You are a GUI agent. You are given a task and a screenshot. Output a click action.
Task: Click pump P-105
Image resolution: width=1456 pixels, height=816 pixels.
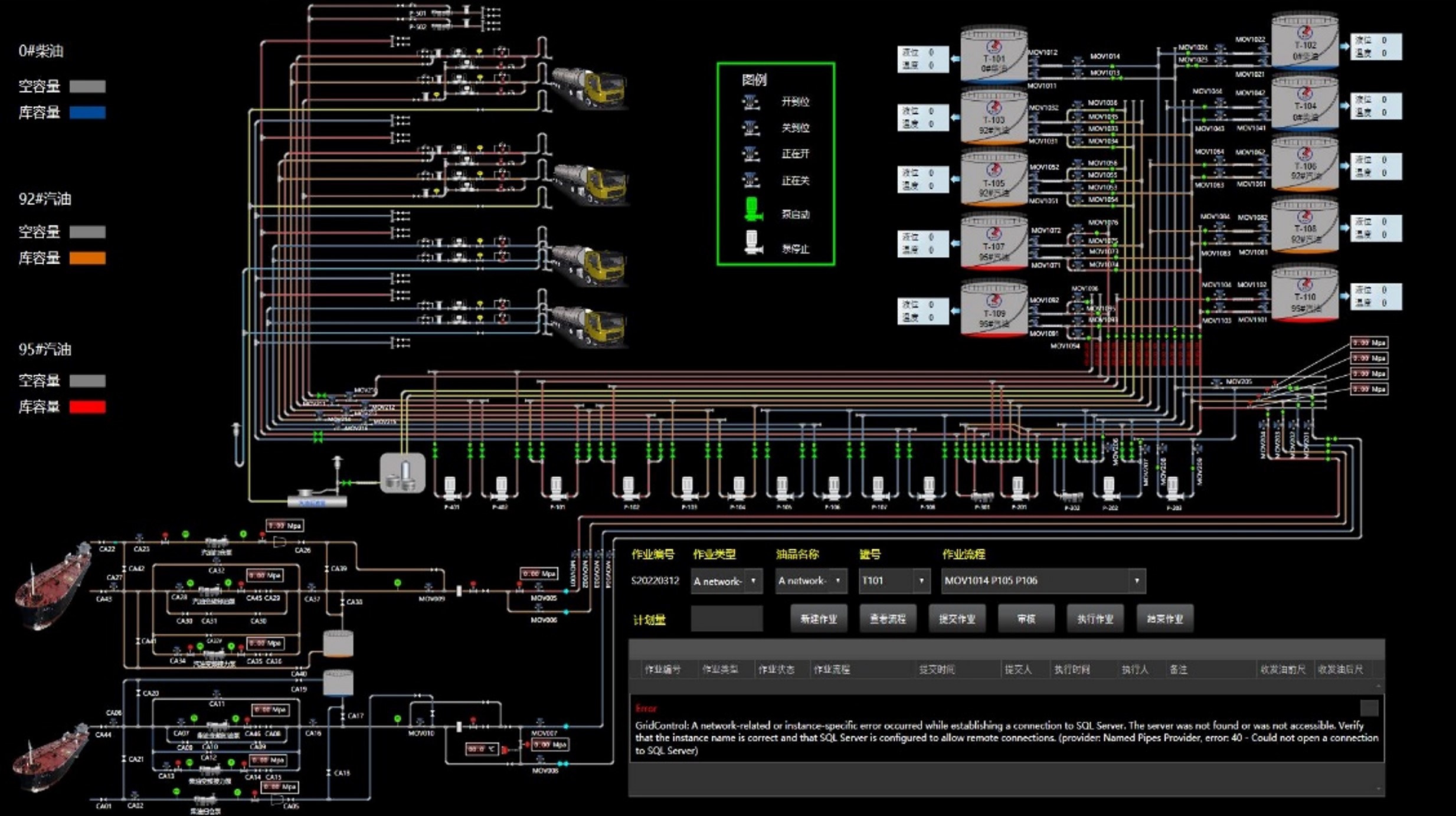[783, 489]
